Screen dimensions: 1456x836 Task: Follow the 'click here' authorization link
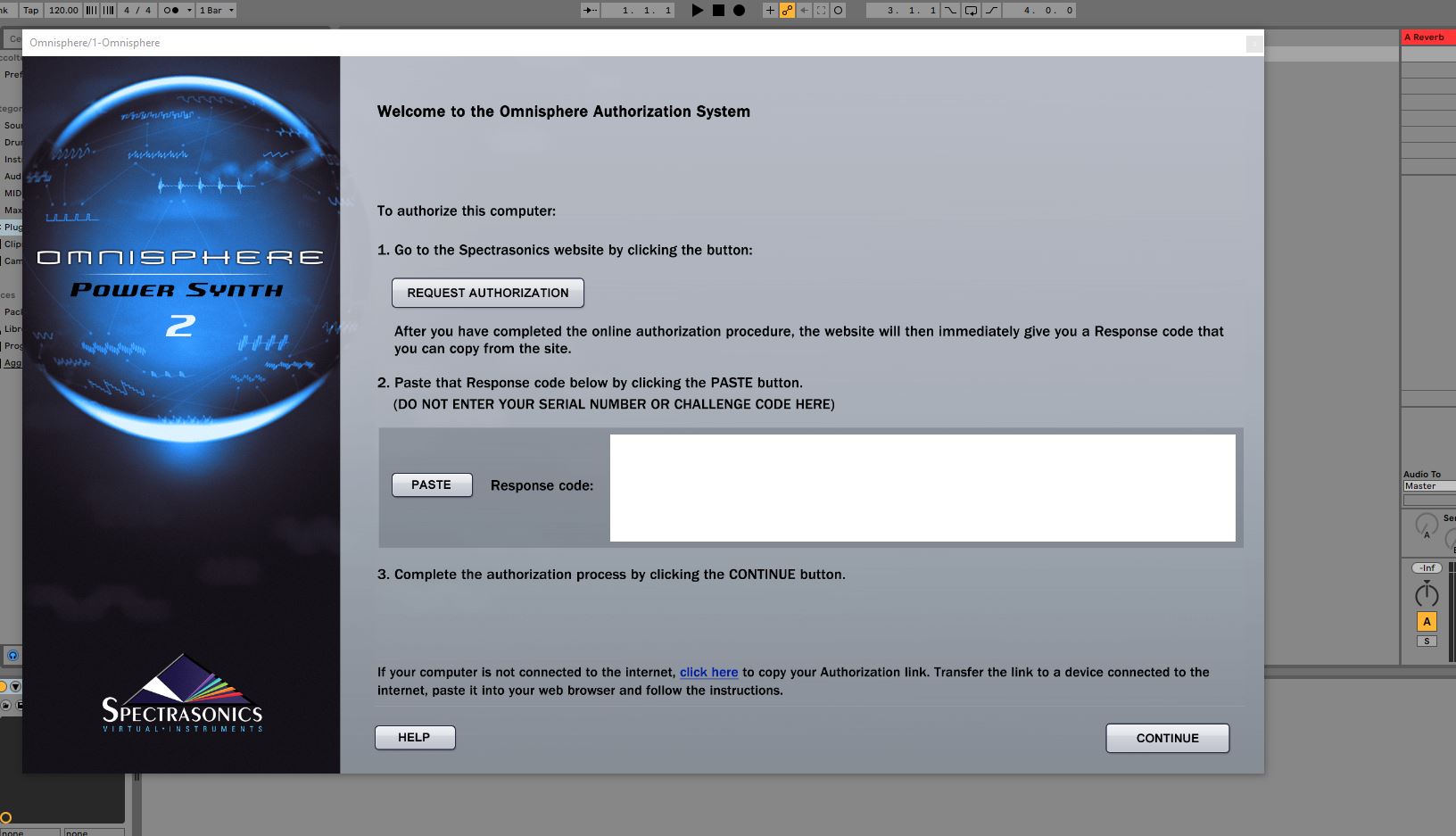[708, 672]
